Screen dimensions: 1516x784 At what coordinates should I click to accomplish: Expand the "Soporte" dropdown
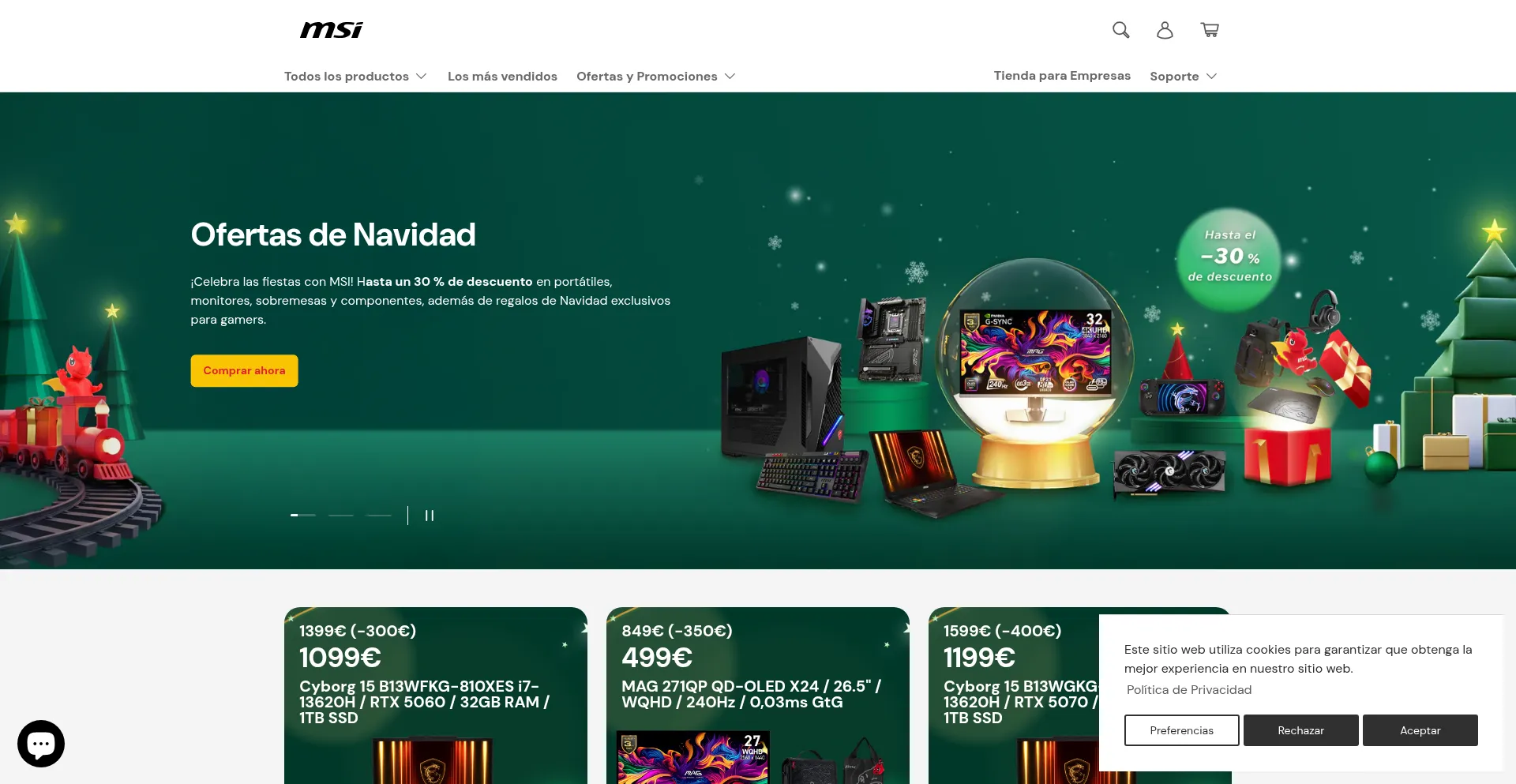[x=1183, y=76]
